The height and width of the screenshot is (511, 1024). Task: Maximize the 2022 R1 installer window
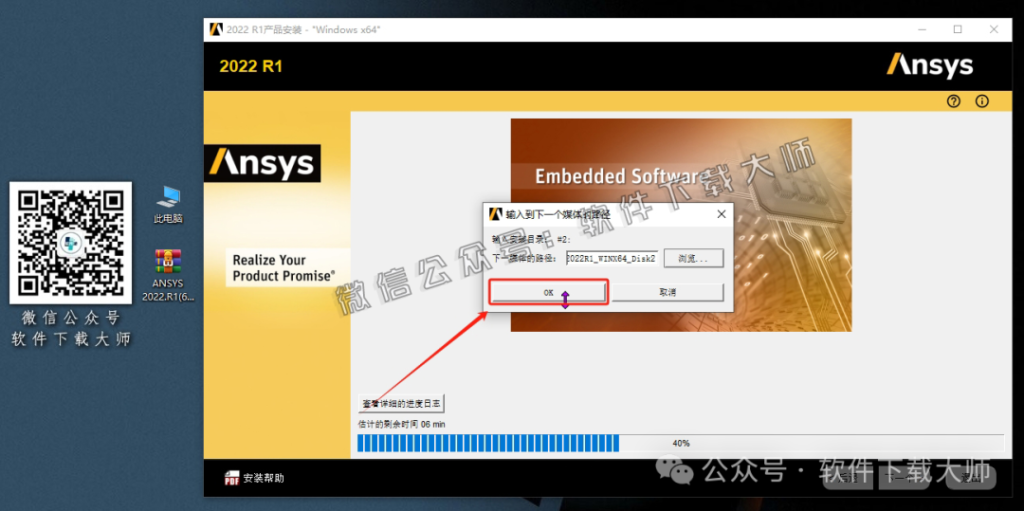[x=957, y=30]
